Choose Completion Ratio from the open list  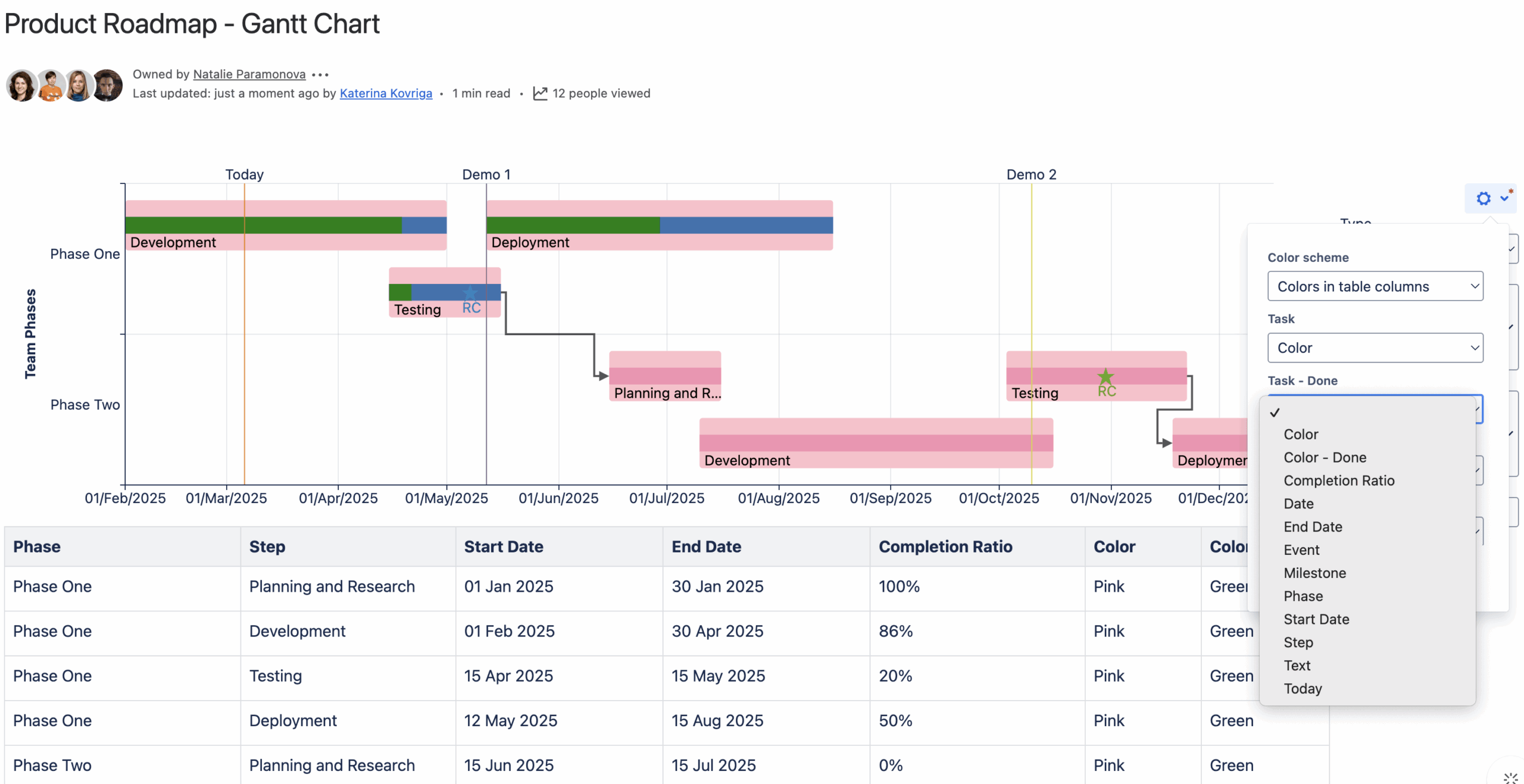pyautogui.click(x=1339, y=480)
